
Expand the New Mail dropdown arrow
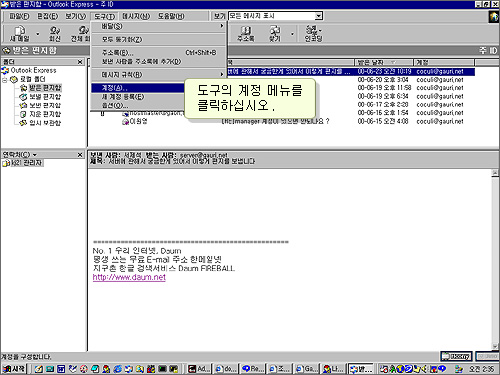[x=38, y=34]
